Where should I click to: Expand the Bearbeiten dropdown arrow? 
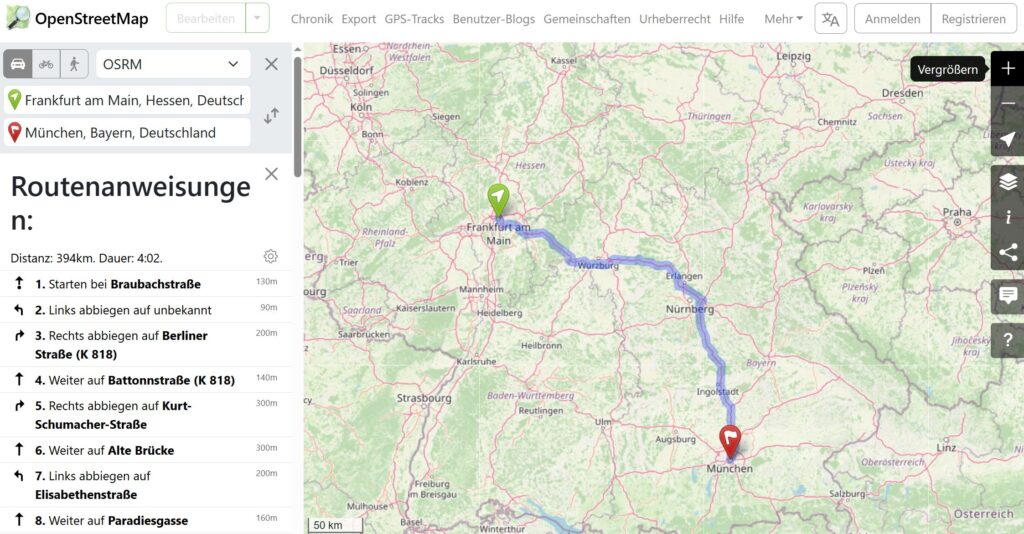pyautogui.click(x=257, y=18)
